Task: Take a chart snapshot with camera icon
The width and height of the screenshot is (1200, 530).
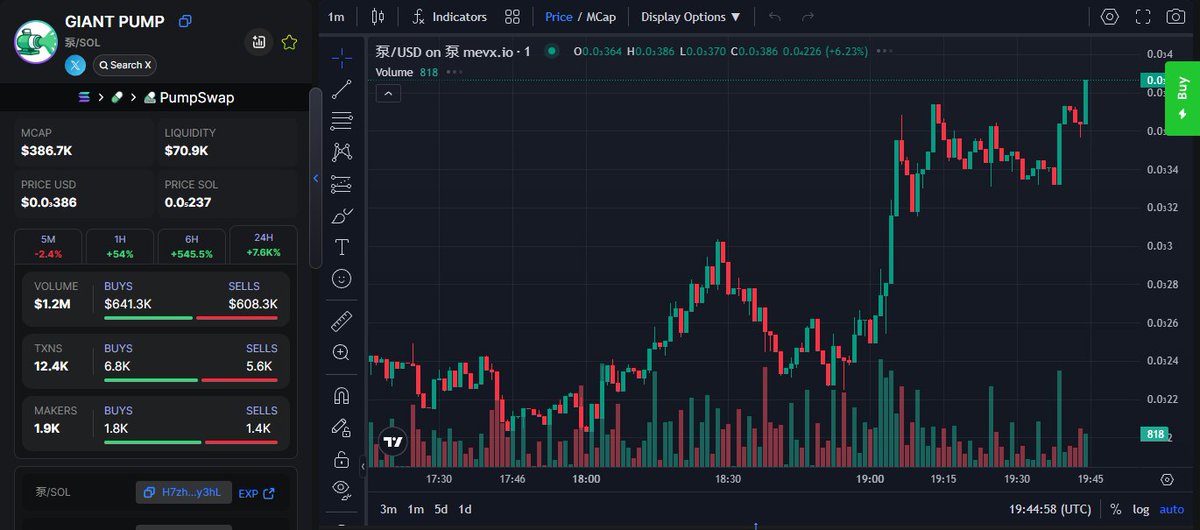Action: pyautogui.click(x=1176, y=17)
